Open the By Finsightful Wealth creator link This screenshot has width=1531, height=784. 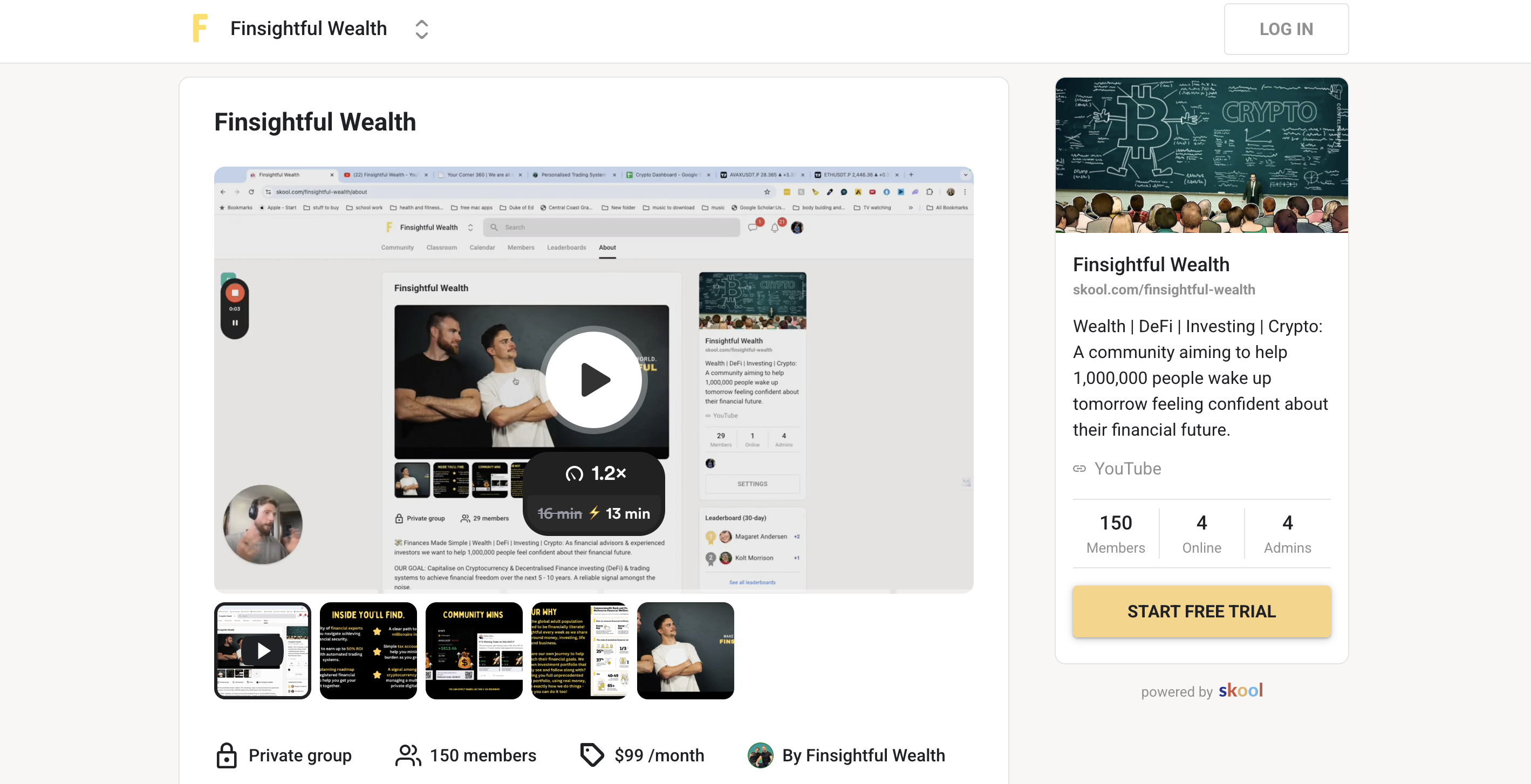(863, 755)
